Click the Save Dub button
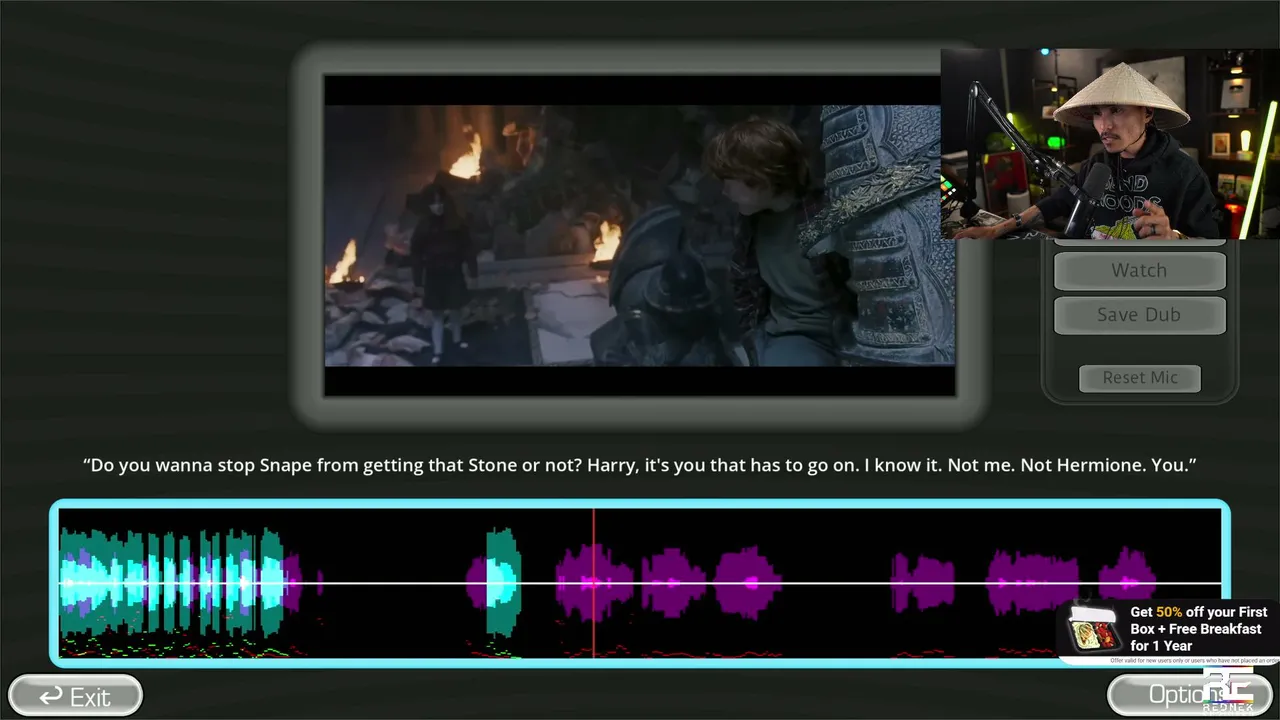This screenshot has height=720, width=1280. pyautogui.click(x=1139, y=314)
